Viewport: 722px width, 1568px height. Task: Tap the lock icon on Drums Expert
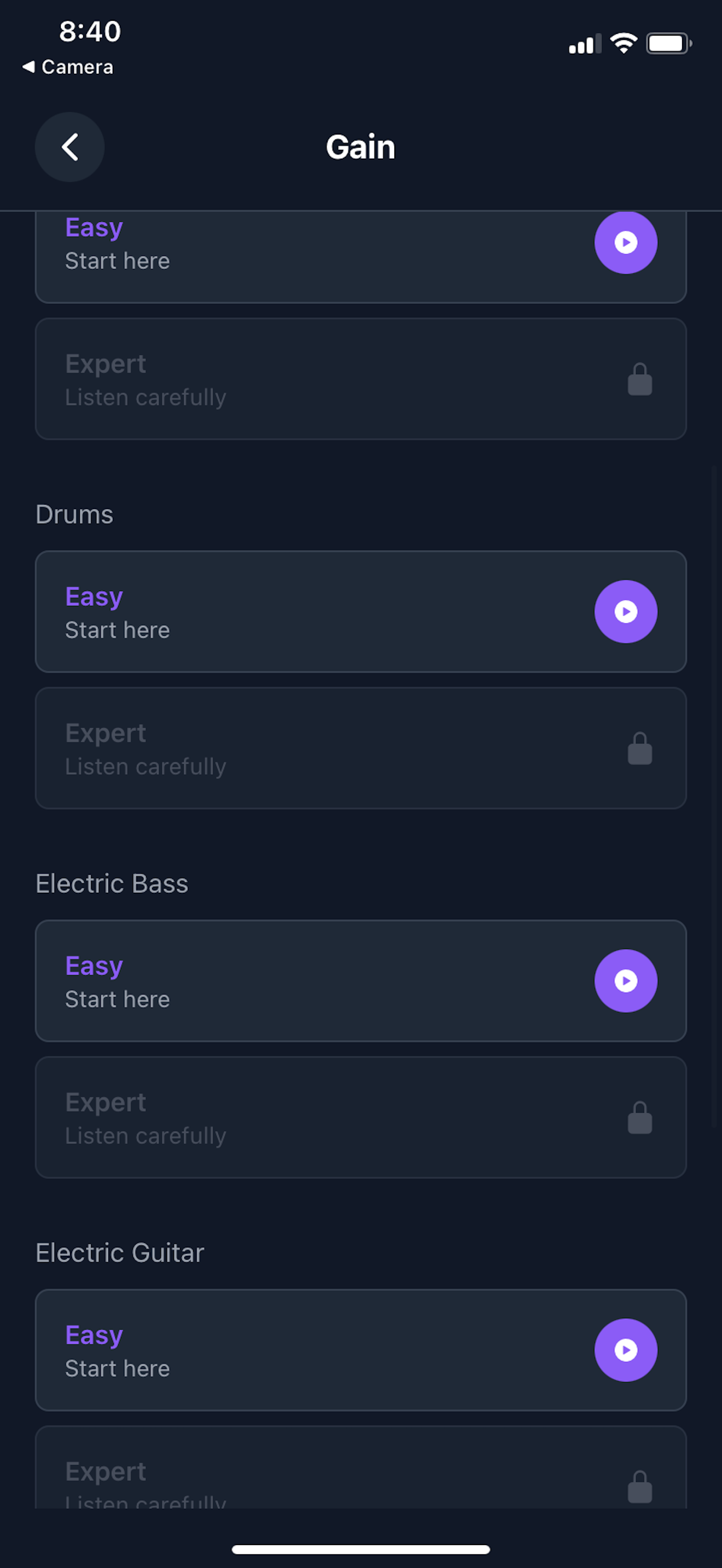640,748
